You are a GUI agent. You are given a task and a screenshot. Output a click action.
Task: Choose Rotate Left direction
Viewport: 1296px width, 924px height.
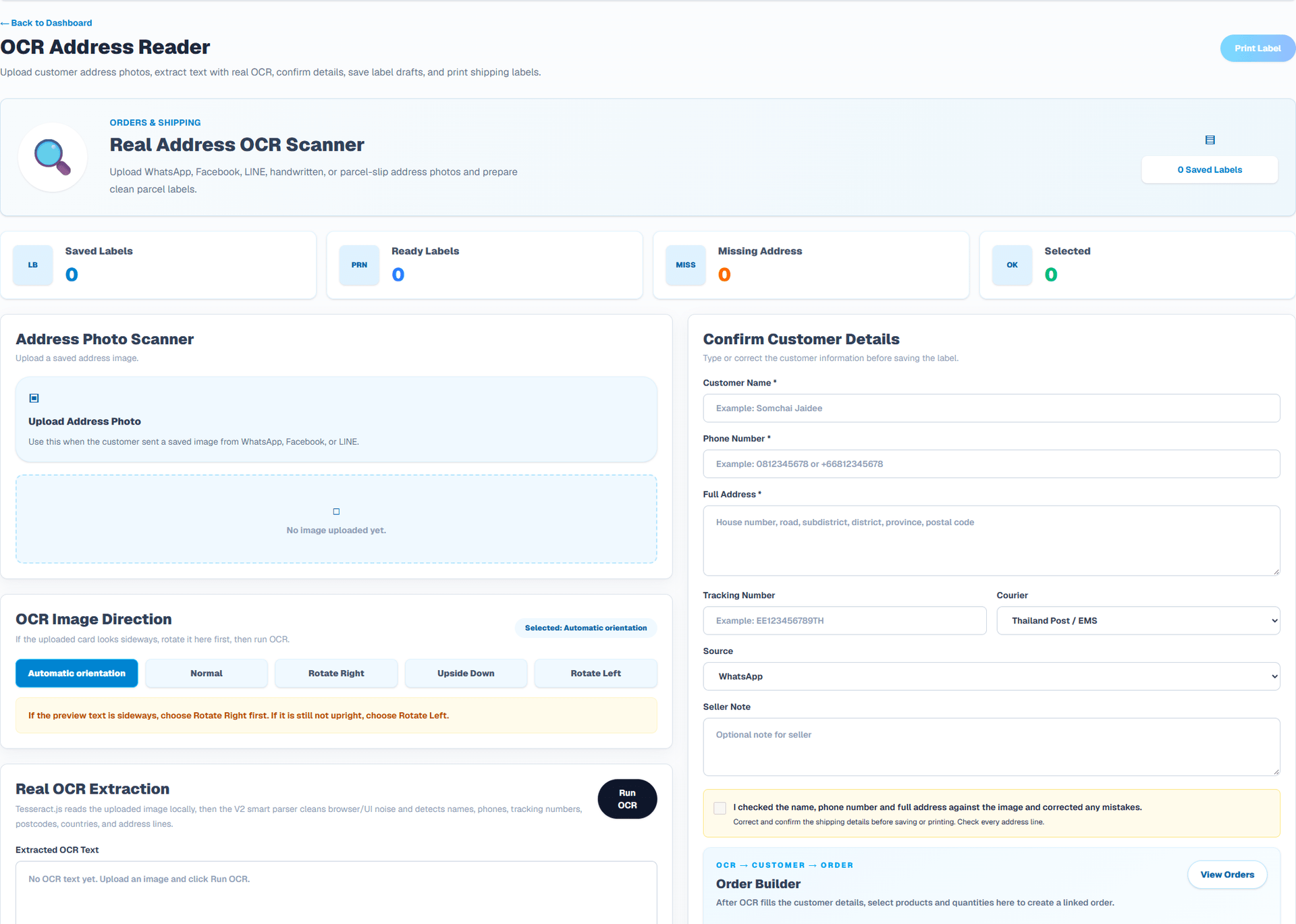point(595,673)
